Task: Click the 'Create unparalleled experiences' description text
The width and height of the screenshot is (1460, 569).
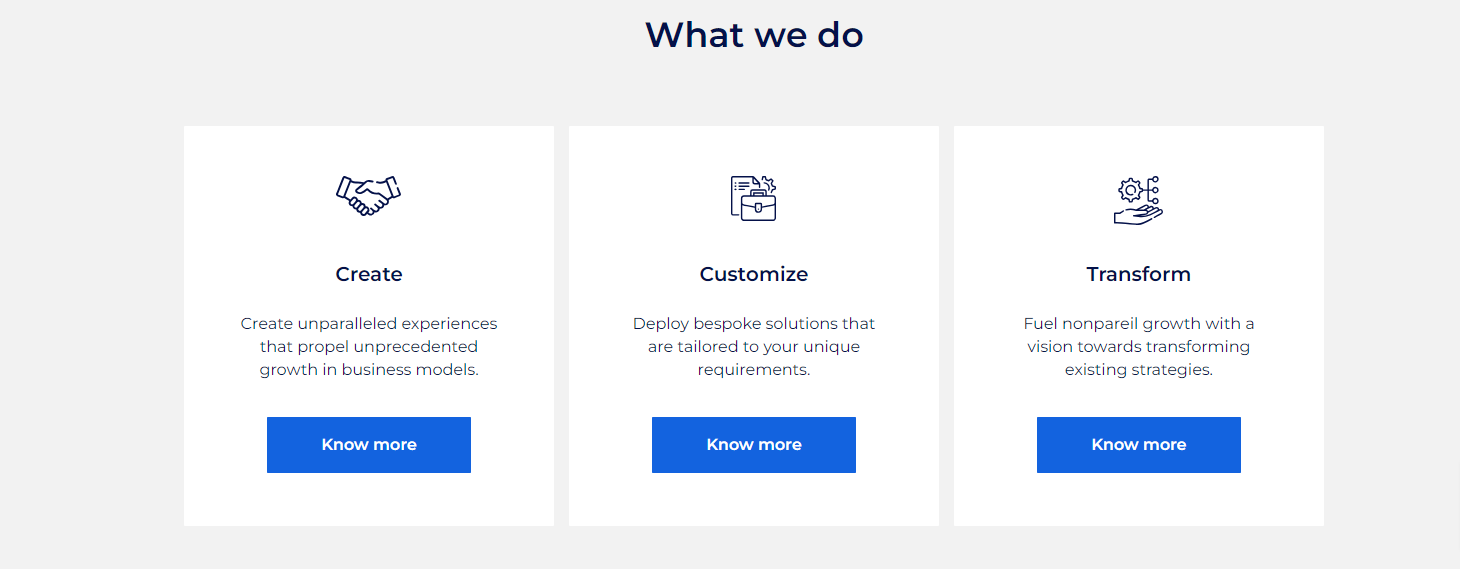Action: pos(369,346)
